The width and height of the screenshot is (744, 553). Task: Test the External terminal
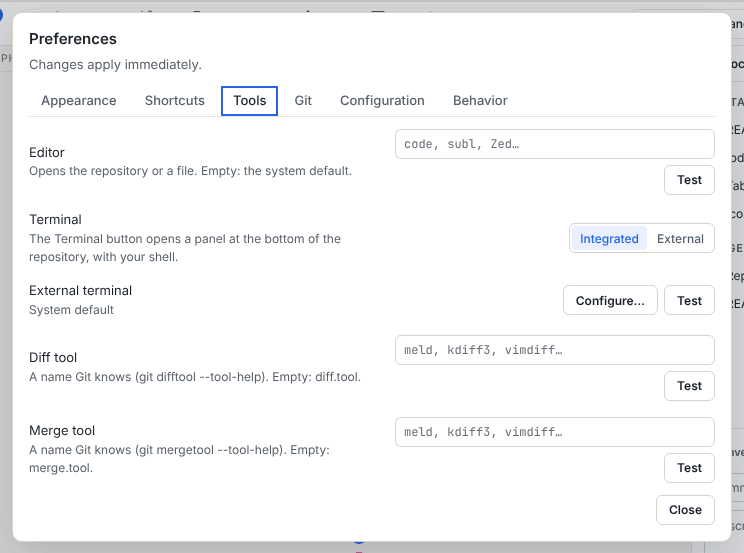(689, 300)
